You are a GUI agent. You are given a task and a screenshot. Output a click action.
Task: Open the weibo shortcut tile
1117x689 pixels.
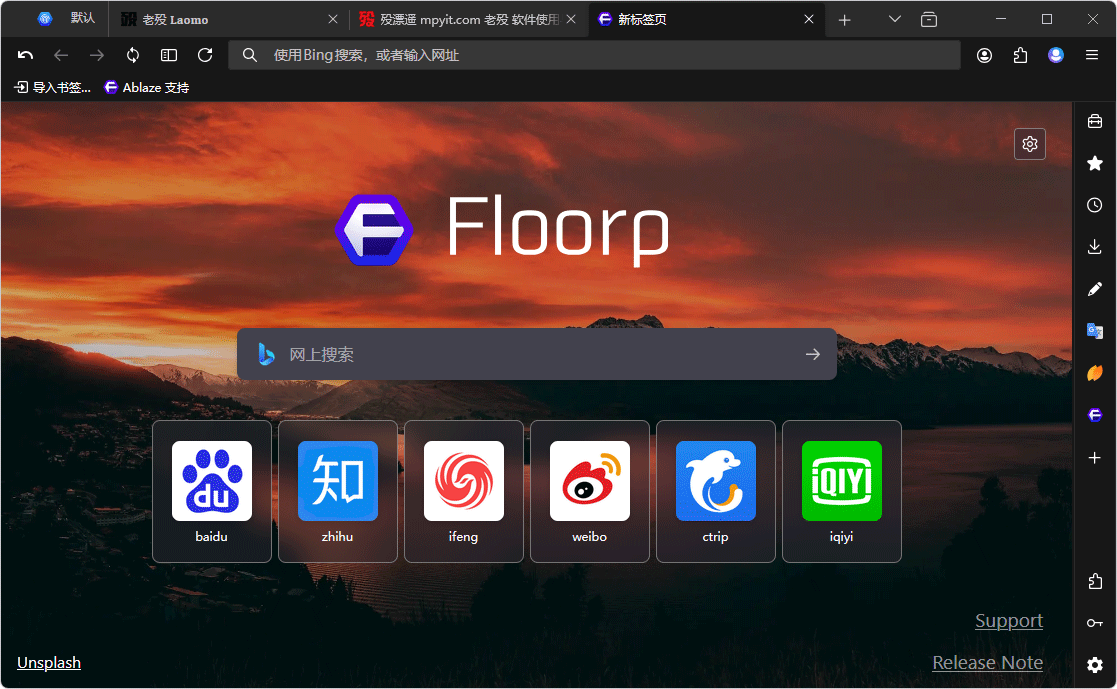[x=590, y=492]
